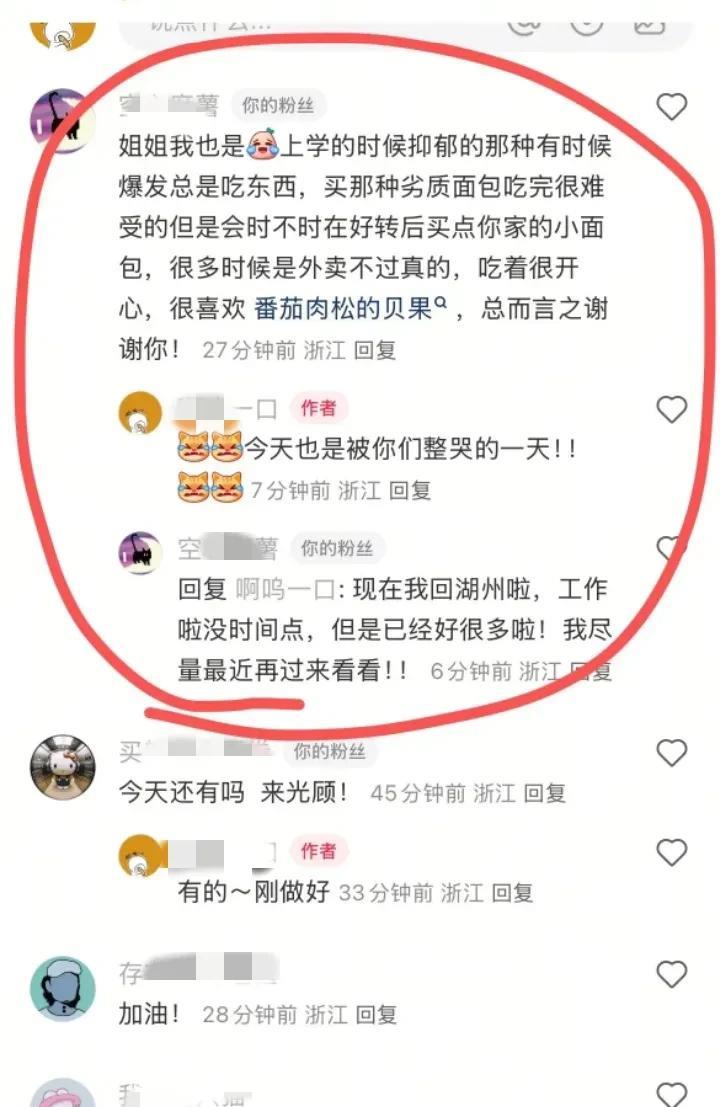Viewport: 720px width, 1107px height.
Task: Reply to the 加油! comment
Action: pyautogui.click(x=376, y=1015)
